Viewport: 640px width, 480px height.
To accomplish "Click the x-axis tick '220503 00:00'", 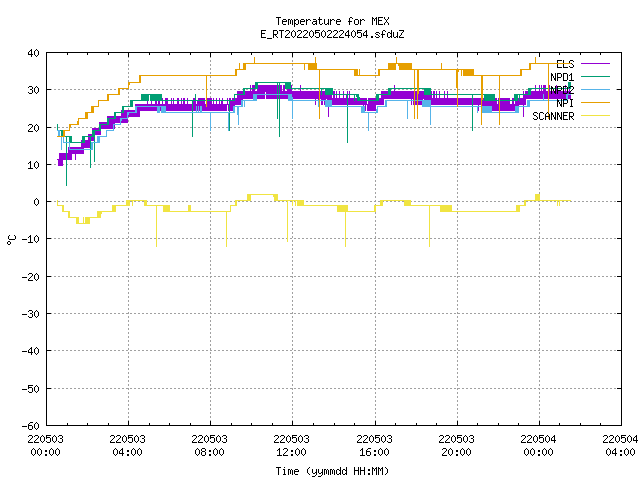I will [45, 446].
